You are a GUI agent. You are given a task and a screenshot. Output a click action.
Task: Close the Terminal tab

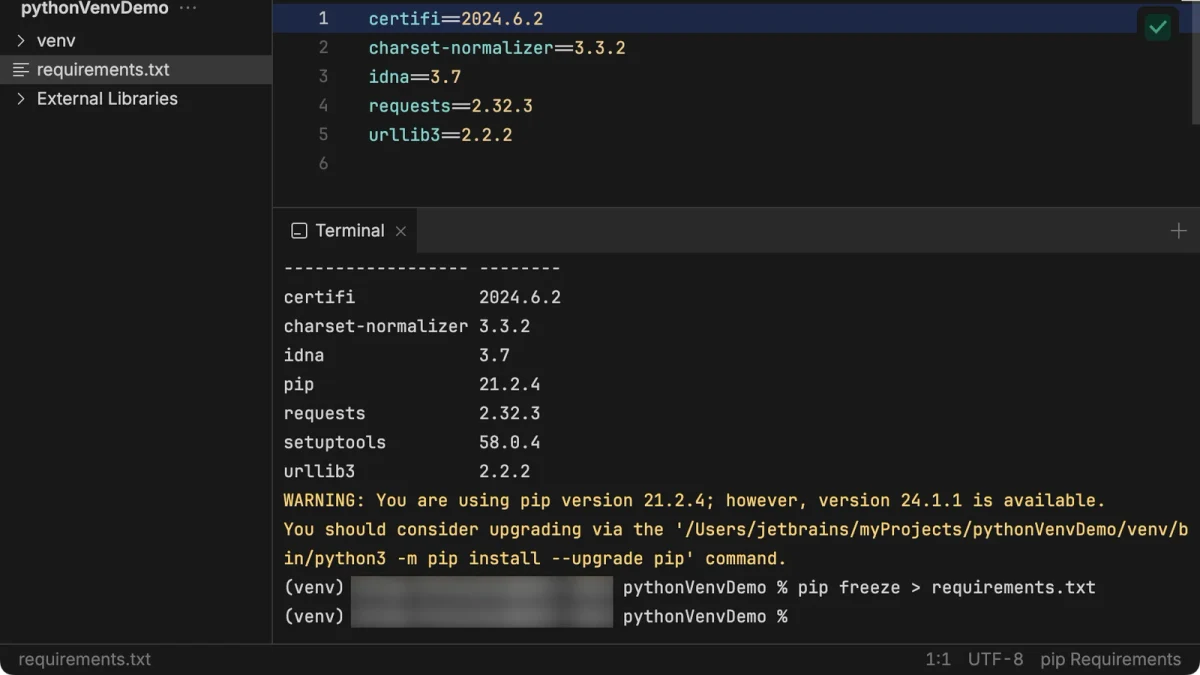pyautogui.click(x=400, y=231)
